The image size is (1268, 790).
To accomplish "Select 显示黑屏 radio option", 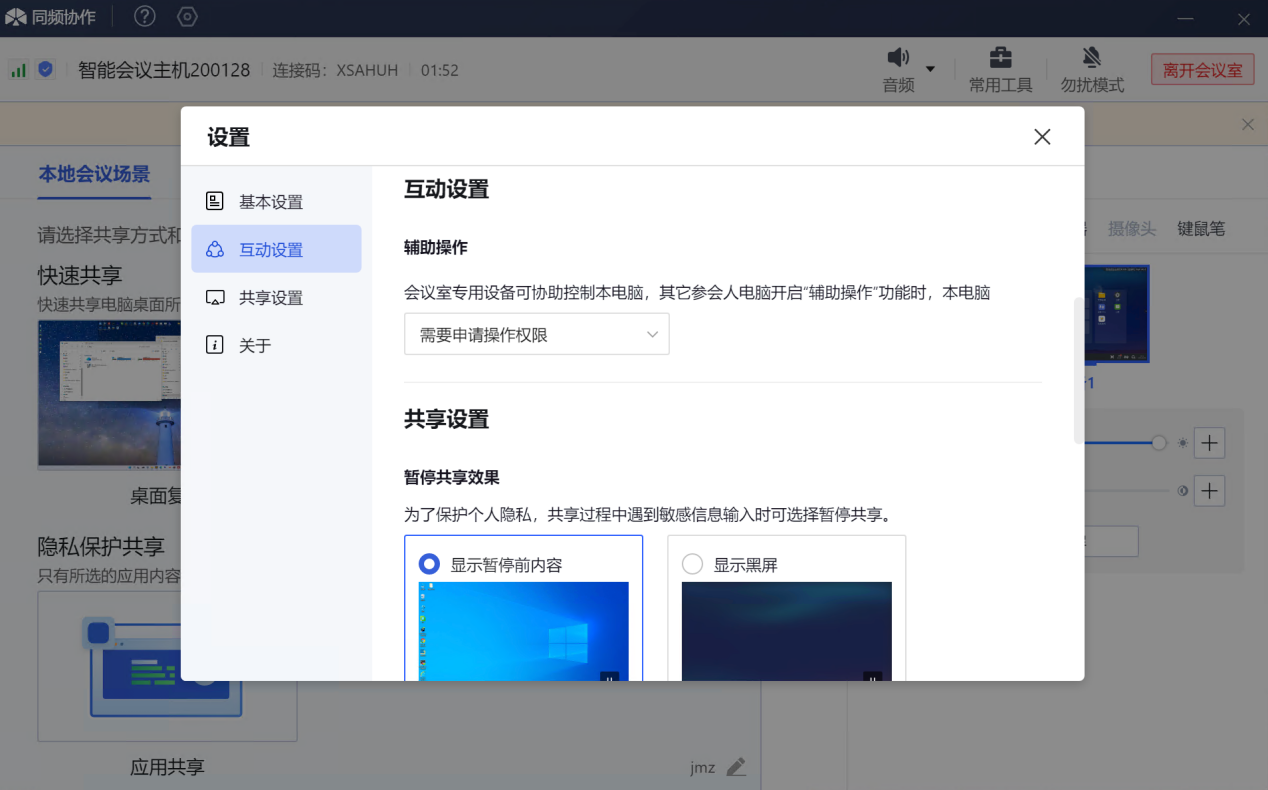I will click(x=692, y=565).
